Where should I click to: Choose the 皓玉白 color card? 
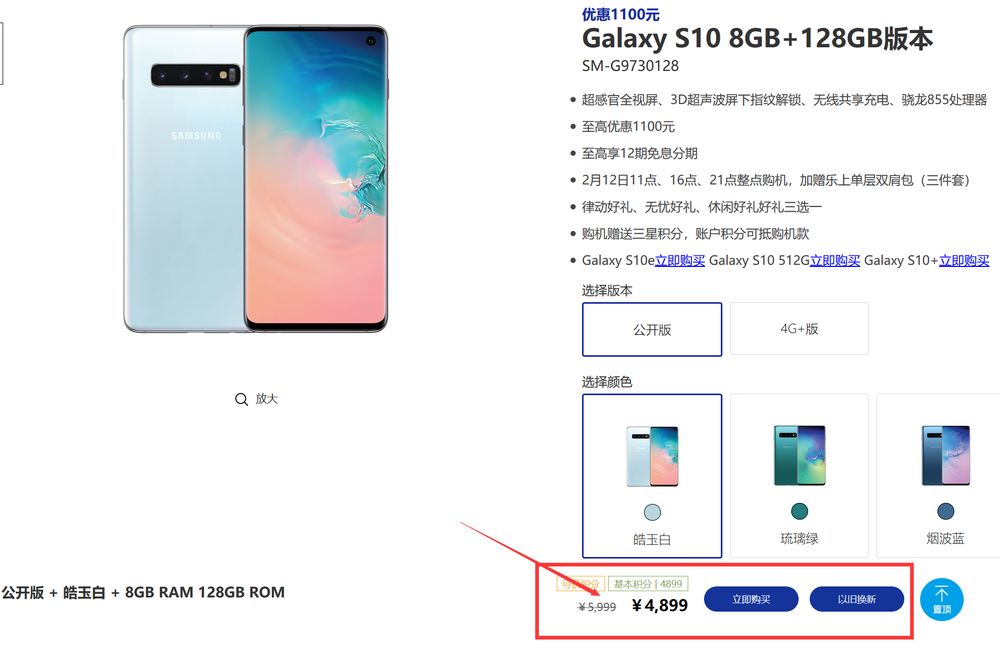[x=652, y=476]
